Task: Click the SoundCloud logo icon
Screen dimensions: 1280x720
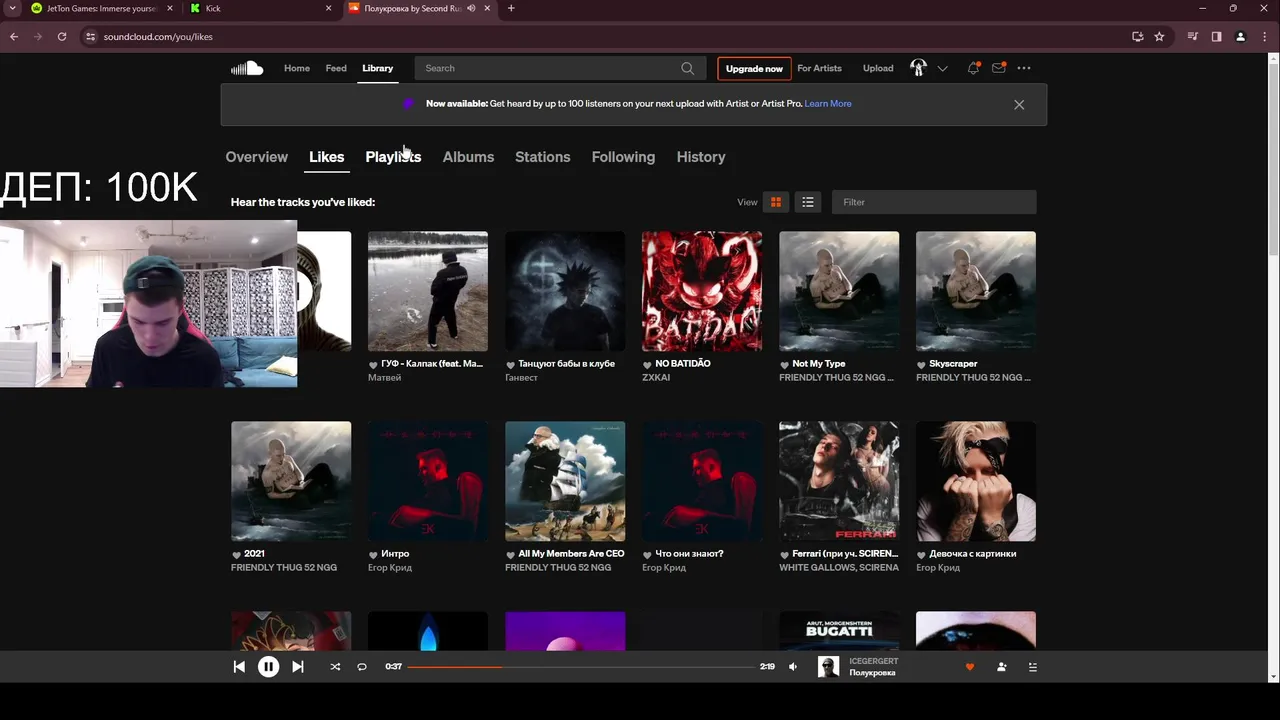Action: tap(247, 68)
